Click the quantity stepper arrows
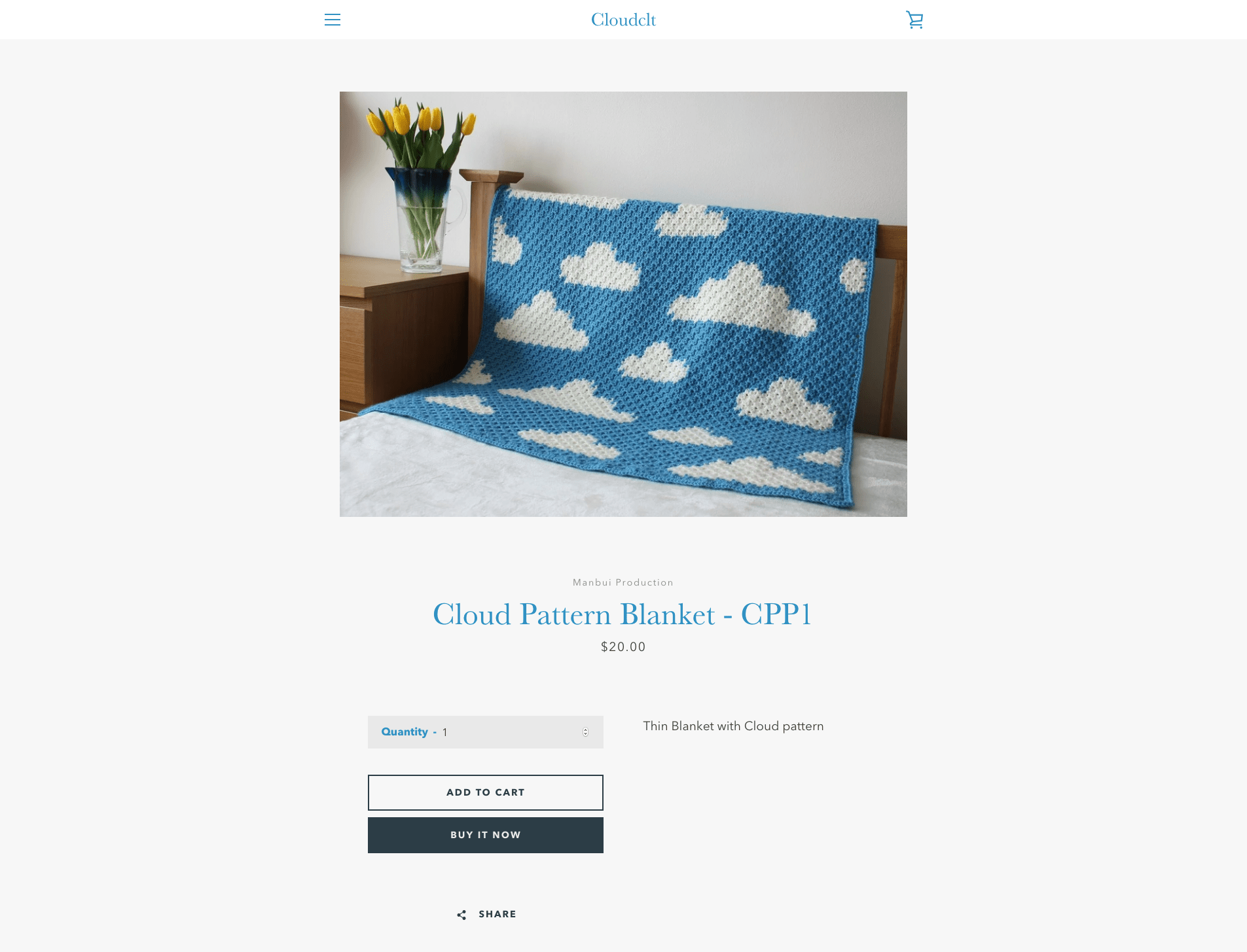Viewport: 1247px width, 952px height. [585, 732]
